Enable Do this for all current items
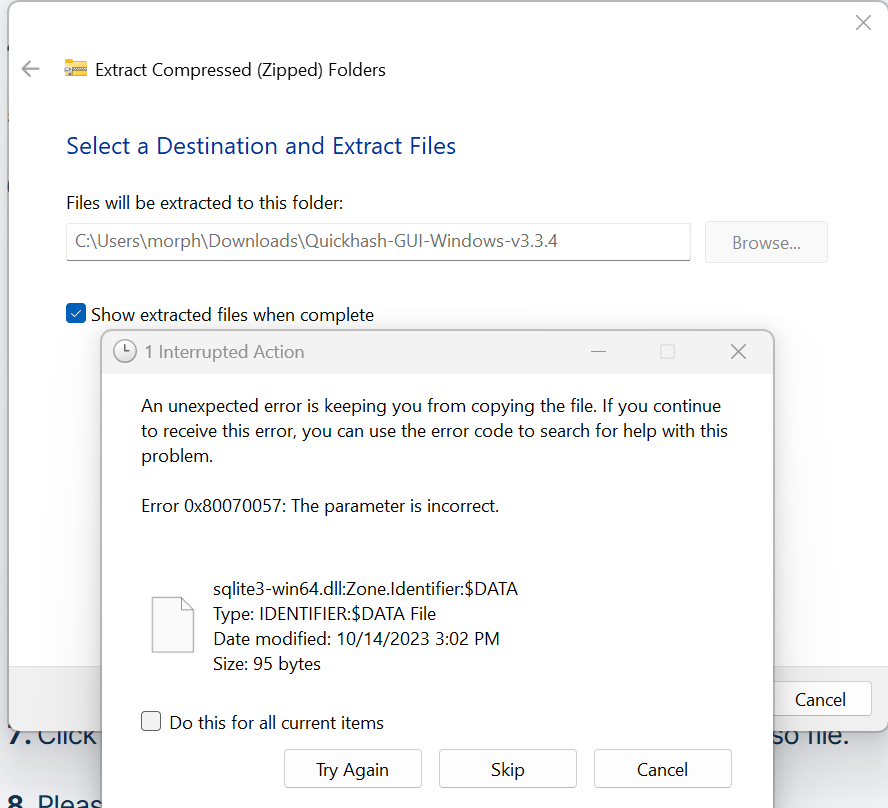888x808 pixels. pyautogui.click(x=151, y=721)
